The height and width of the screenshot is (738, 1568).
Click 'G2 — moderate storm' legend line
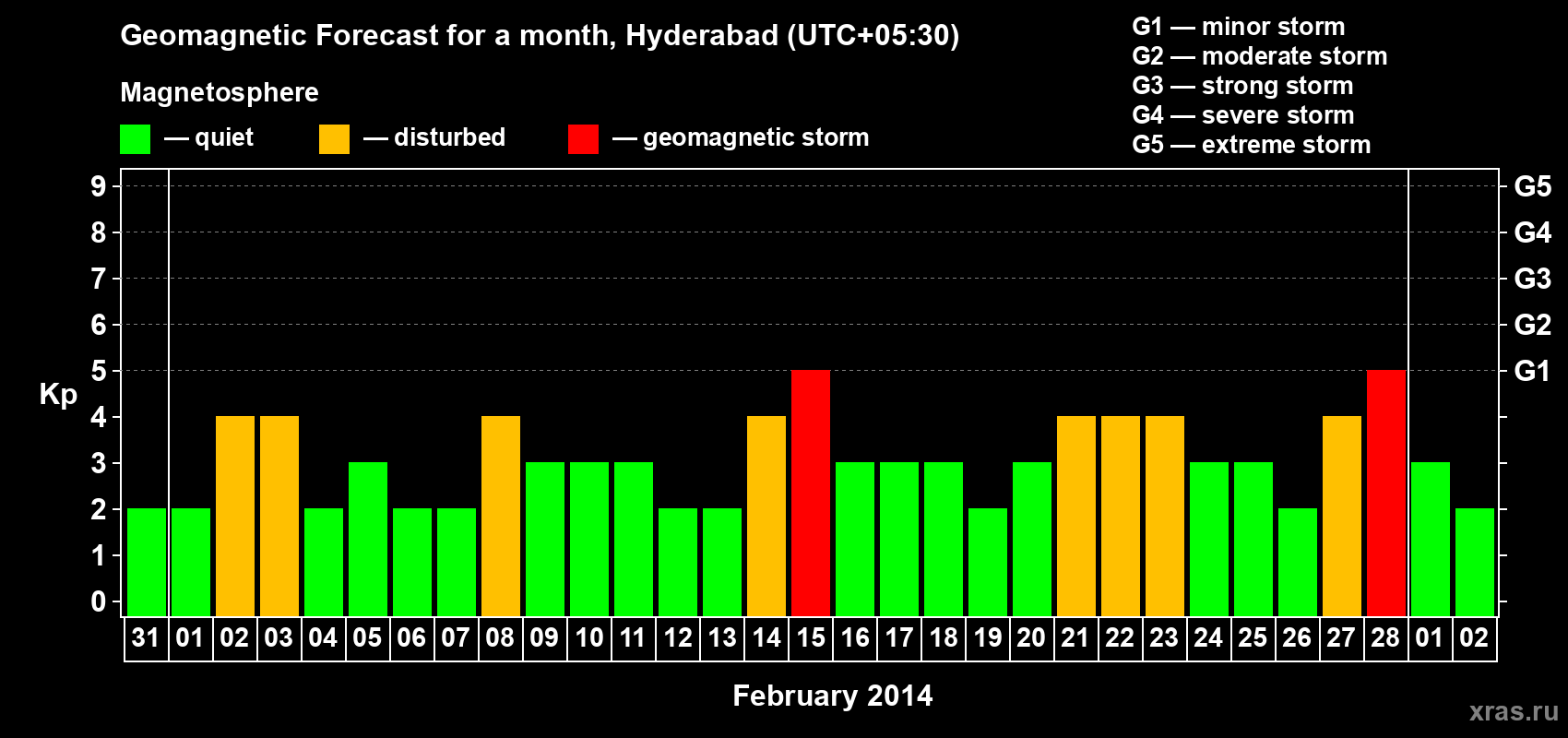[1260, 56]
